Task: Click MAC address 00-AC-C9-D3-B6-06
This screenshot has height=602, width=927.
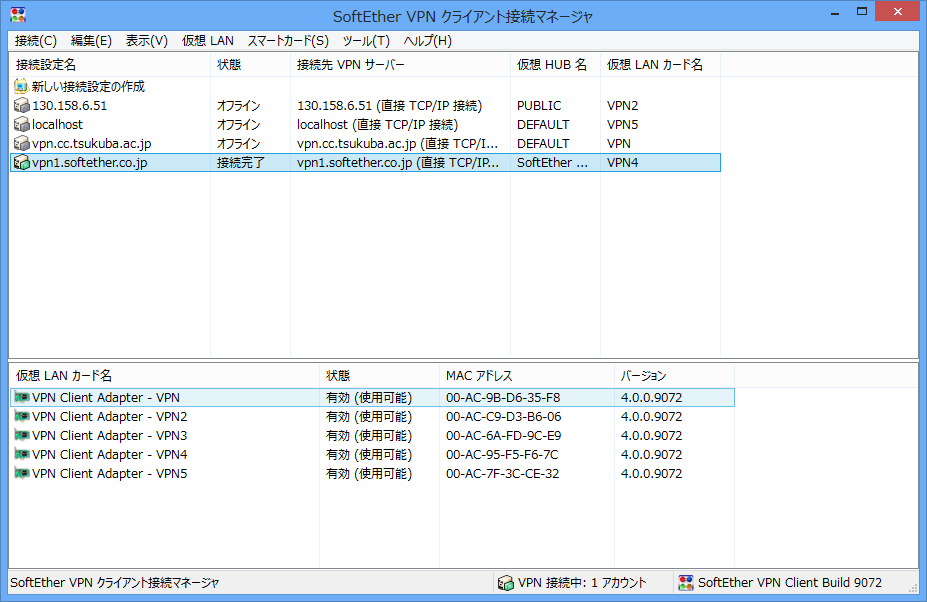Action: (504, 416)
